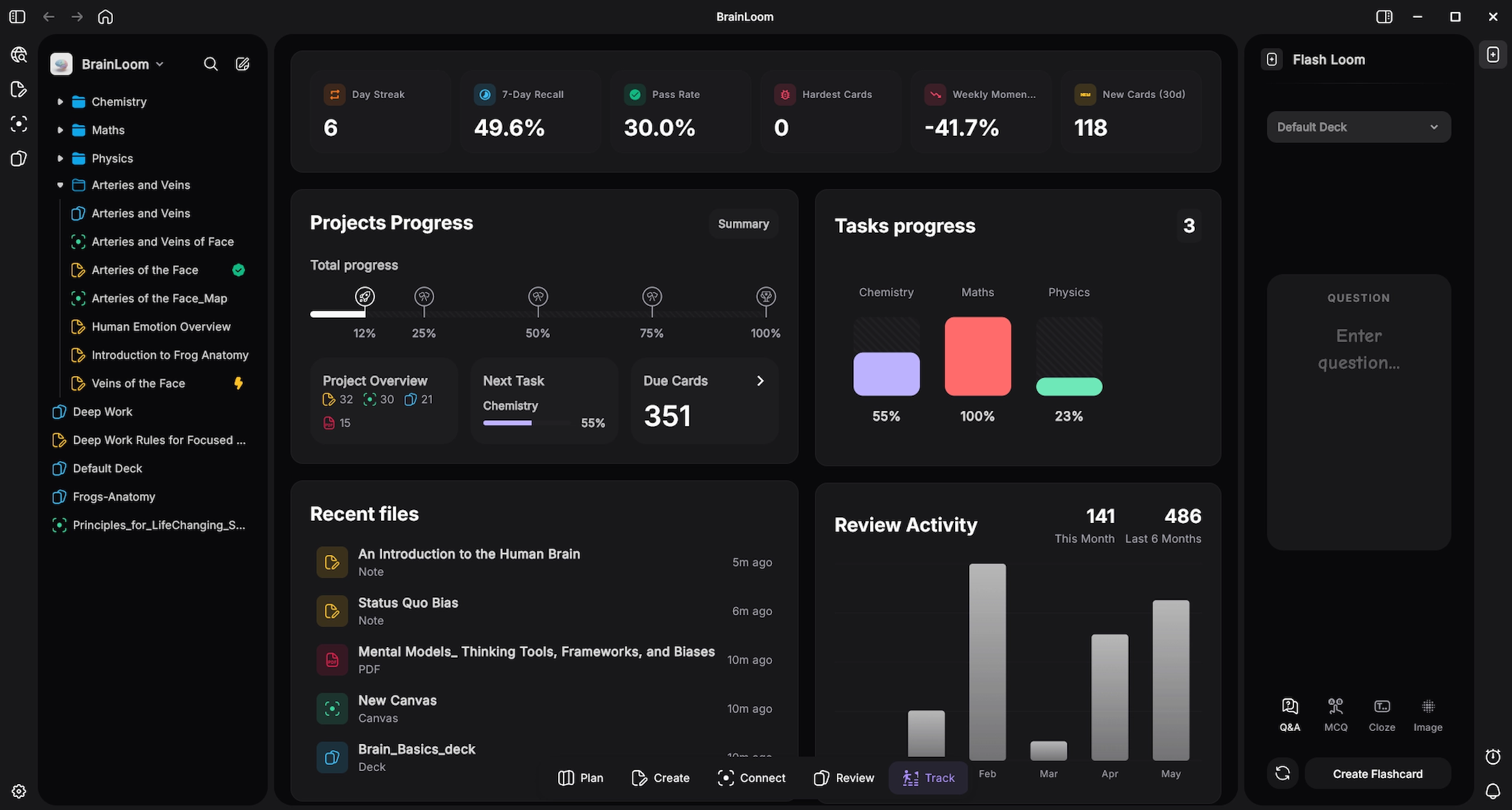Open the notifications bell icon
The height and width of the screenshot is (810, 1512).
1493,791
